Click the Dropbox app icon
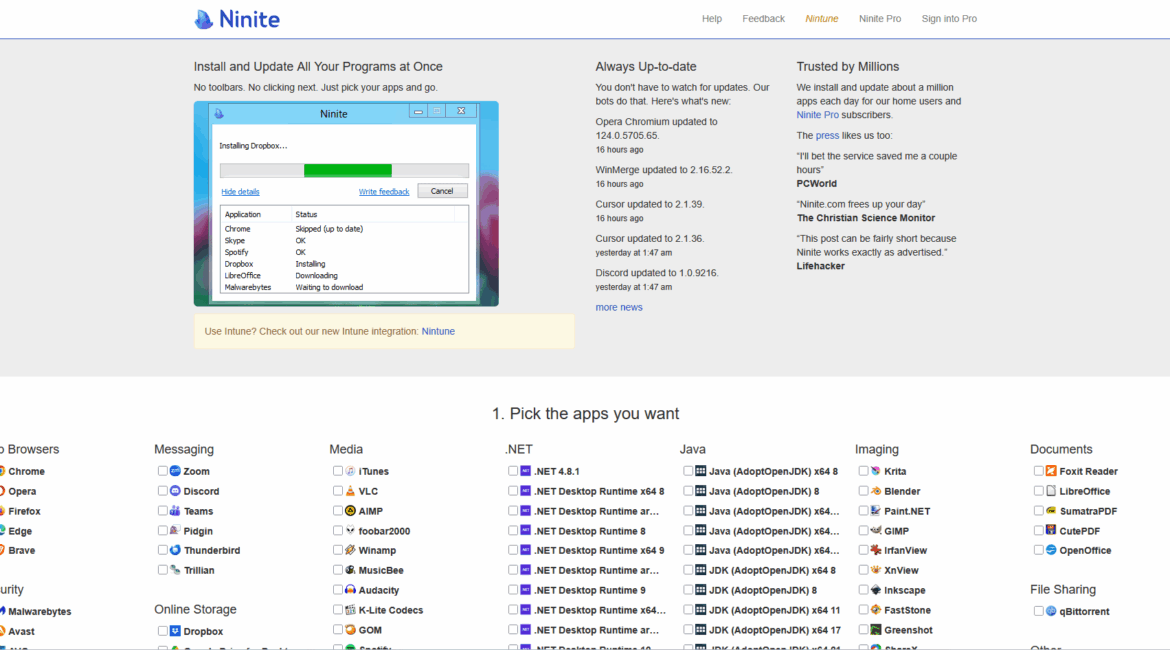Viewport: 1170px width, 650px height. pos(175,631)
